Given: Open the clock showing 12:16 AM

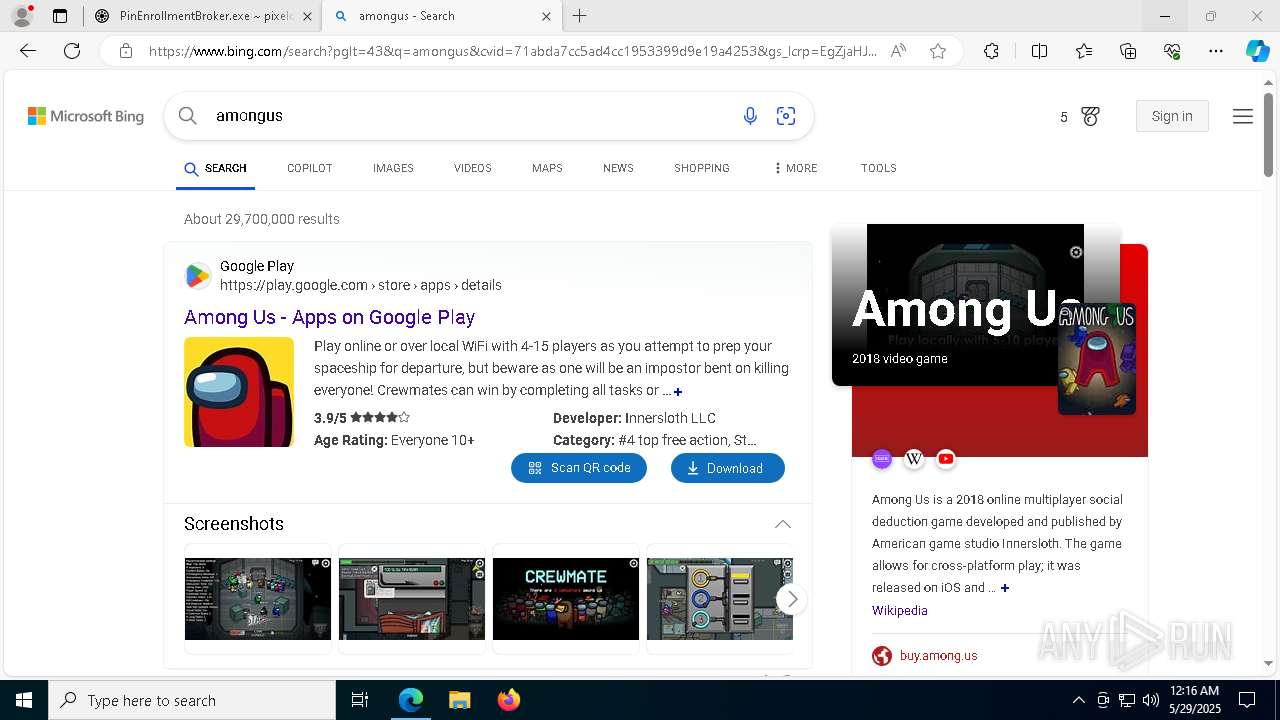Looking at the screenshot, I should click(1194, 700).
